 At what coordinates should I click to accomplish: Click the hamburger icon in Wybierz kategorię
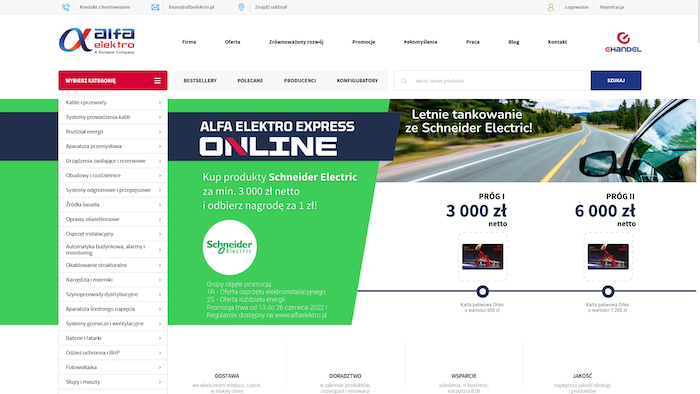(x=157, y=81)
